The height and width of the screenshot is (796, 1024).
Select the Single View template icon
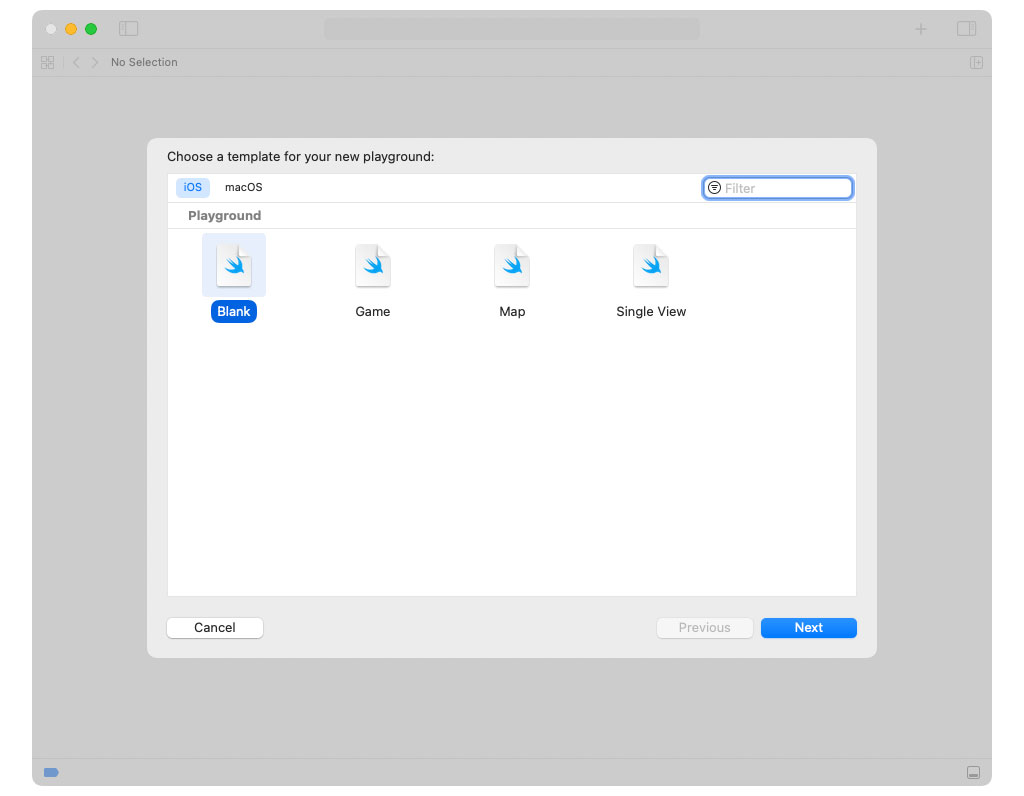click(651, 265)
